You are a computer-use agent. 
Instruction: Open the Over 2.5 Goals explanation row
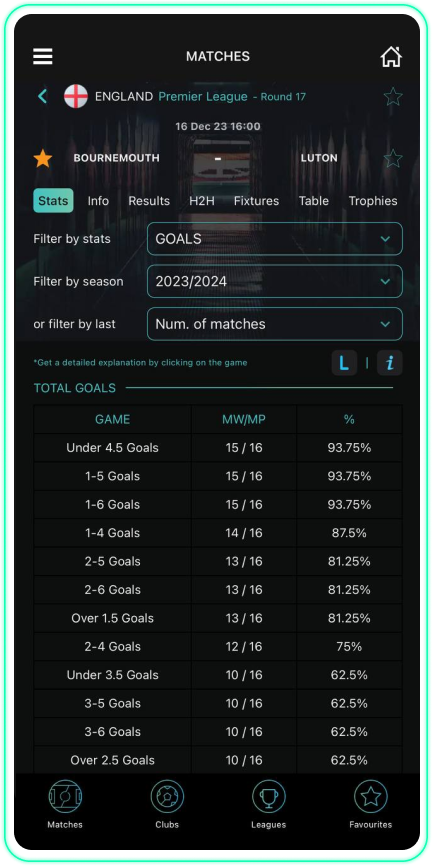click(x=218, y=760)
